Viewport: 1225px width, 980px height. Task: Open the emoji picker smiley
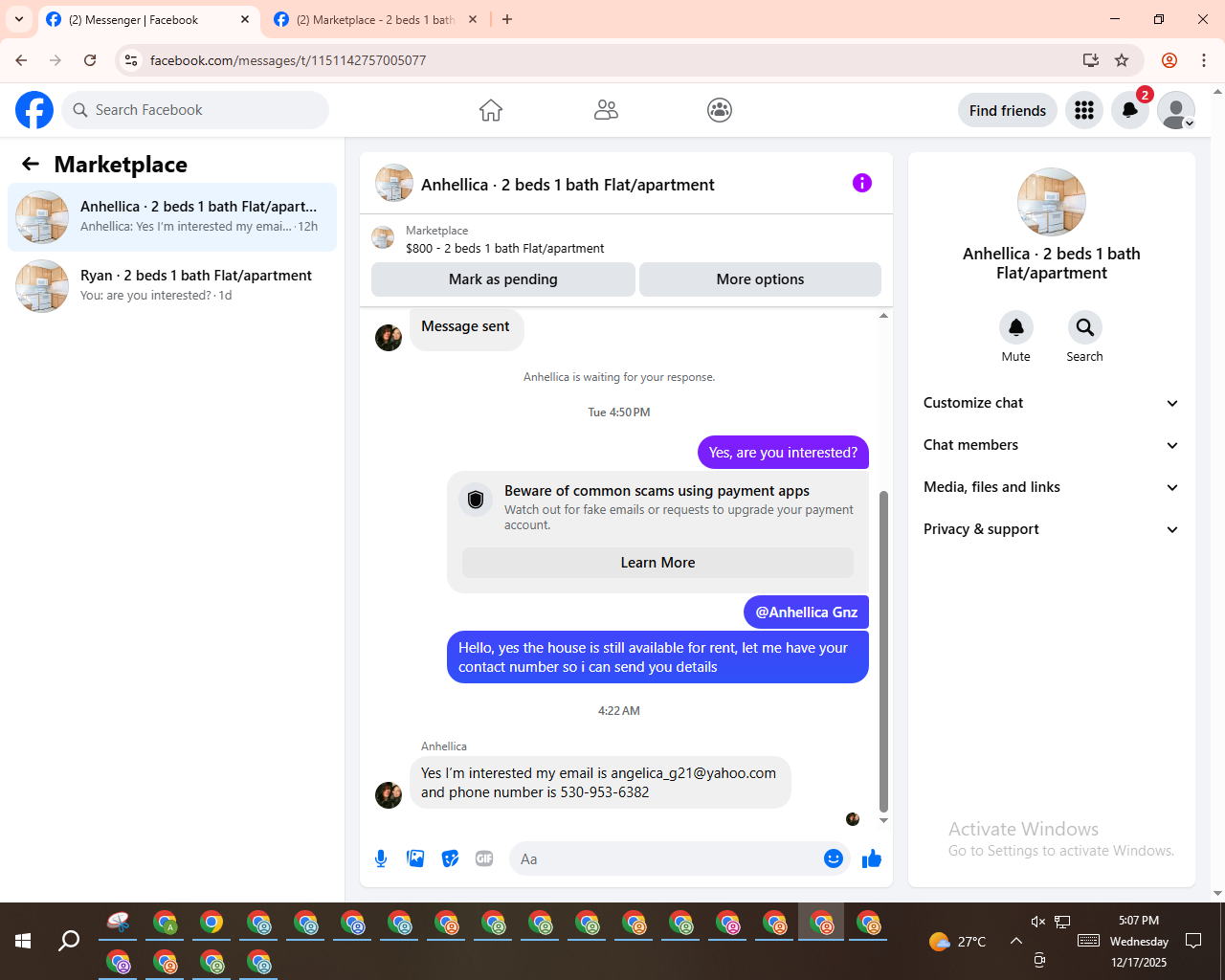[x=834, y=858]
